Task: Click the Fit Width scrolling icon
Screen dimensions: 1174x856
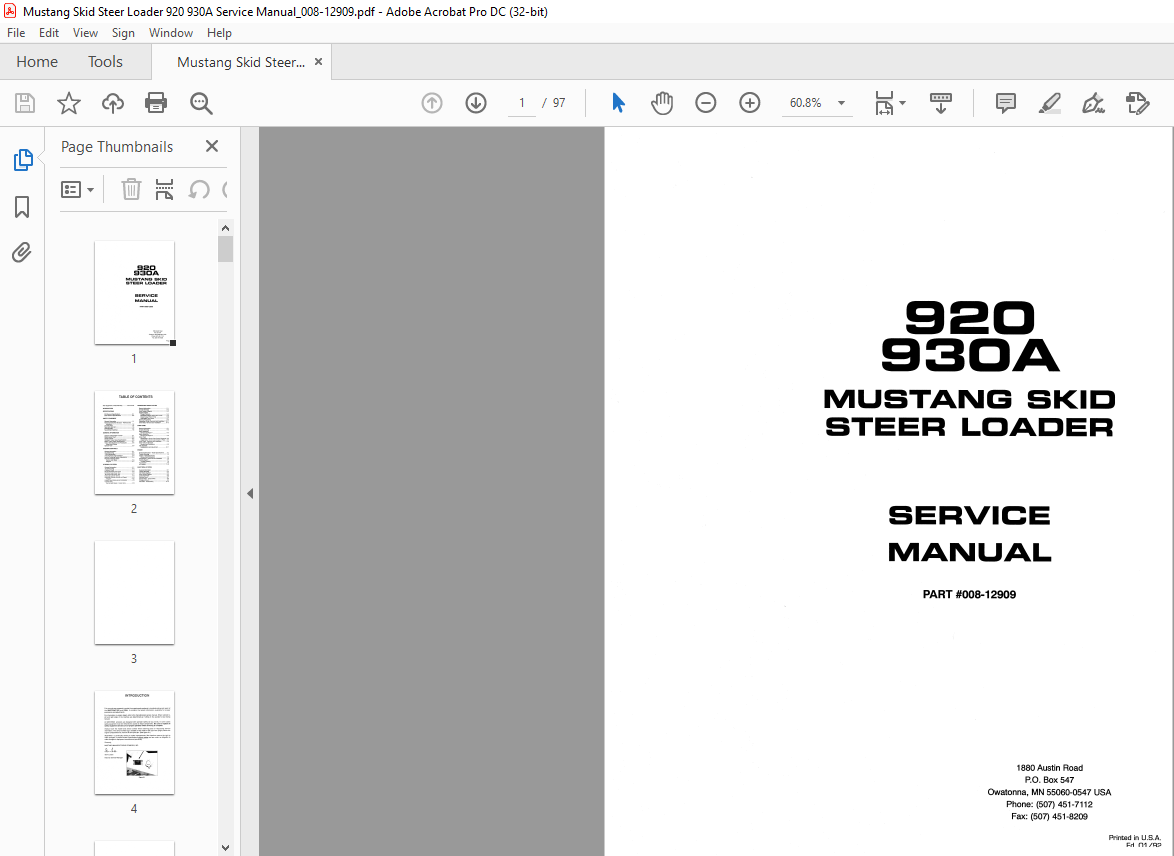Action: pos(884,103)
